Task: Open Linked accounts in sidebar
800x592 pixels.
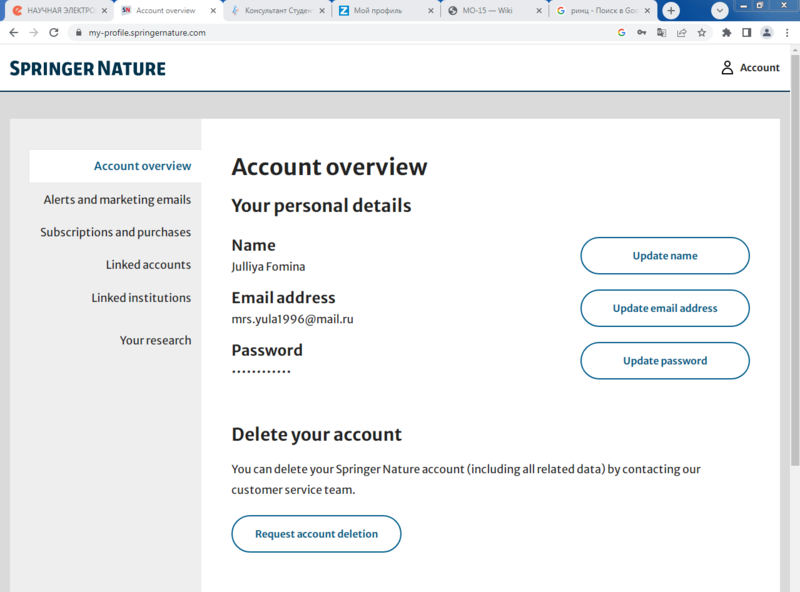Action: click(148, 265)
